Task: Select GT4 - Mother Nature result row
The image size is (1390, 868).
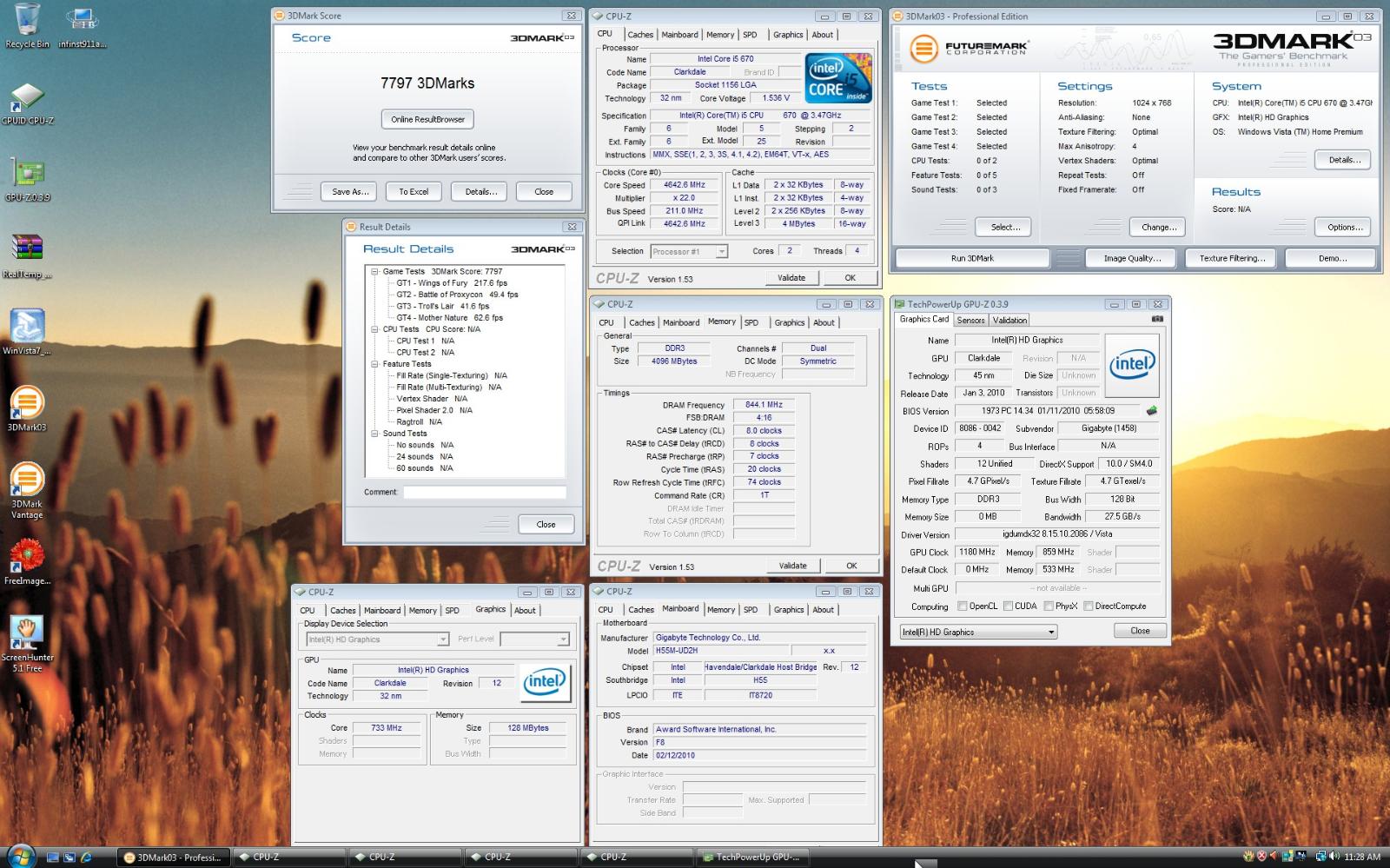Action: (x=449, y=317)
